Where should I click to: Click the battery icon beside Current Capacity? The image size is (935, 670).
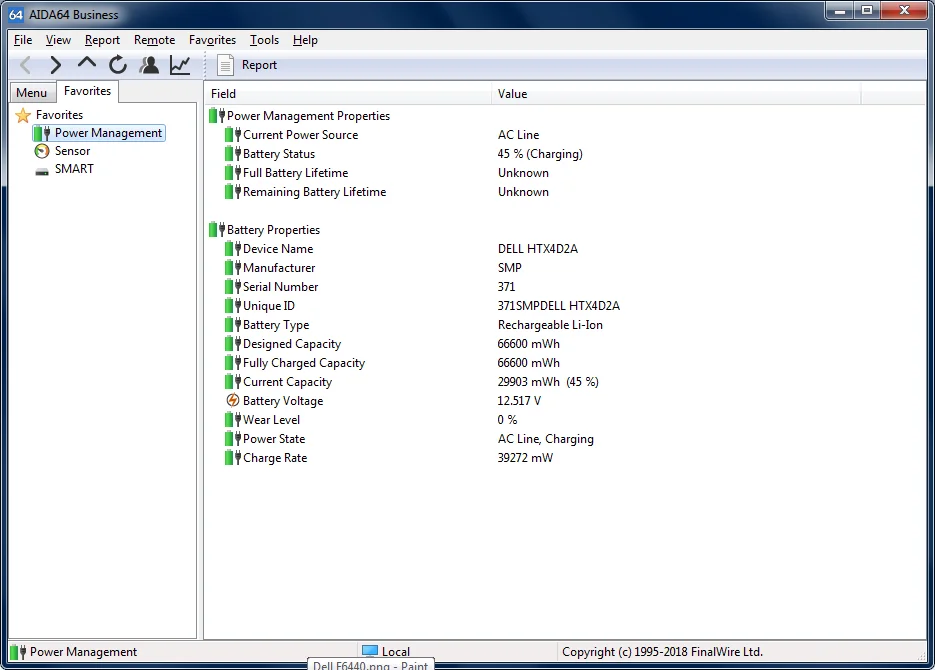point(233,382)
